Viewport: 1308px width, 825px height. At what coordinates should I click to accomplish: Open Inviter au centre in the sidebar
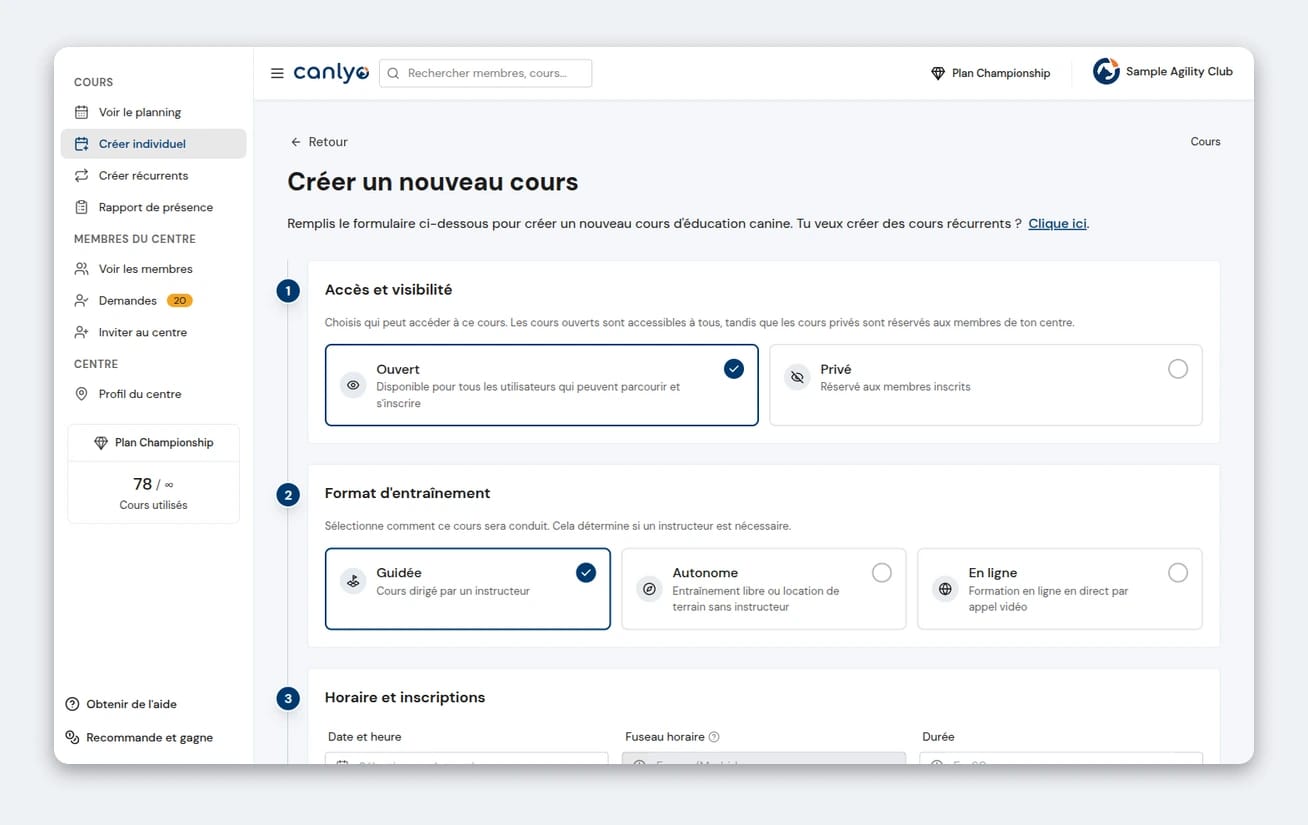coord(153,332)
